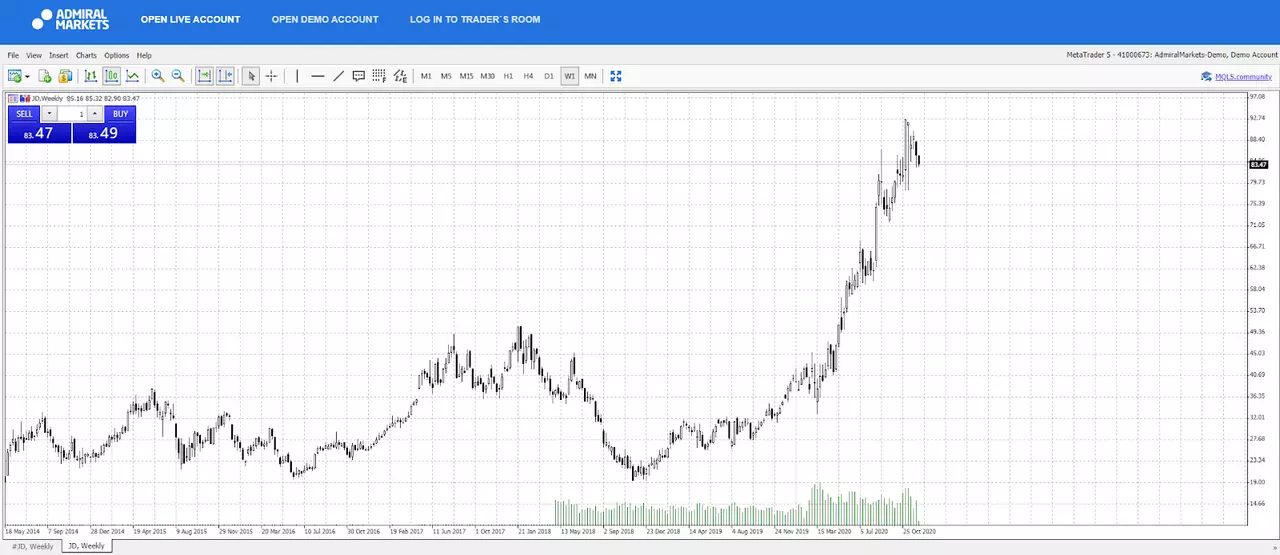Toggle chart shift from right border

[x=225, y=76]
